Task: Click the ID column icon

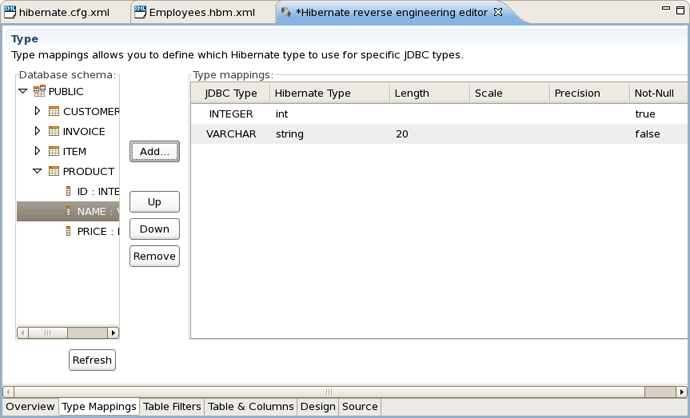Action: [x=68, y=191]
